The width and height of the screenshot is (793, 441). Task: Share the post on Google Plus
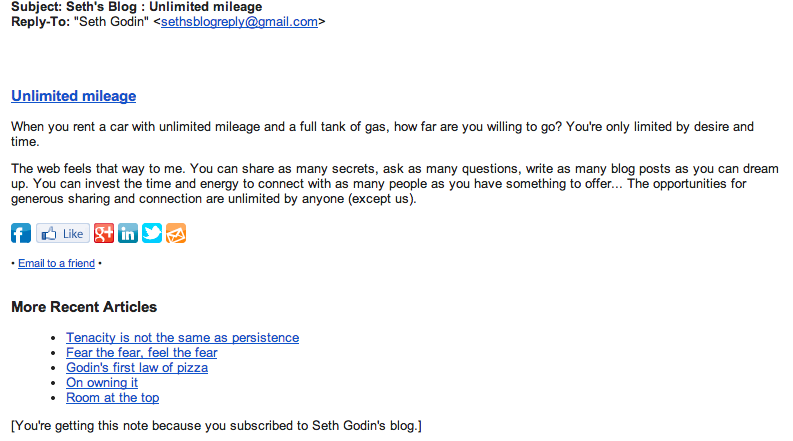[104, 233]
